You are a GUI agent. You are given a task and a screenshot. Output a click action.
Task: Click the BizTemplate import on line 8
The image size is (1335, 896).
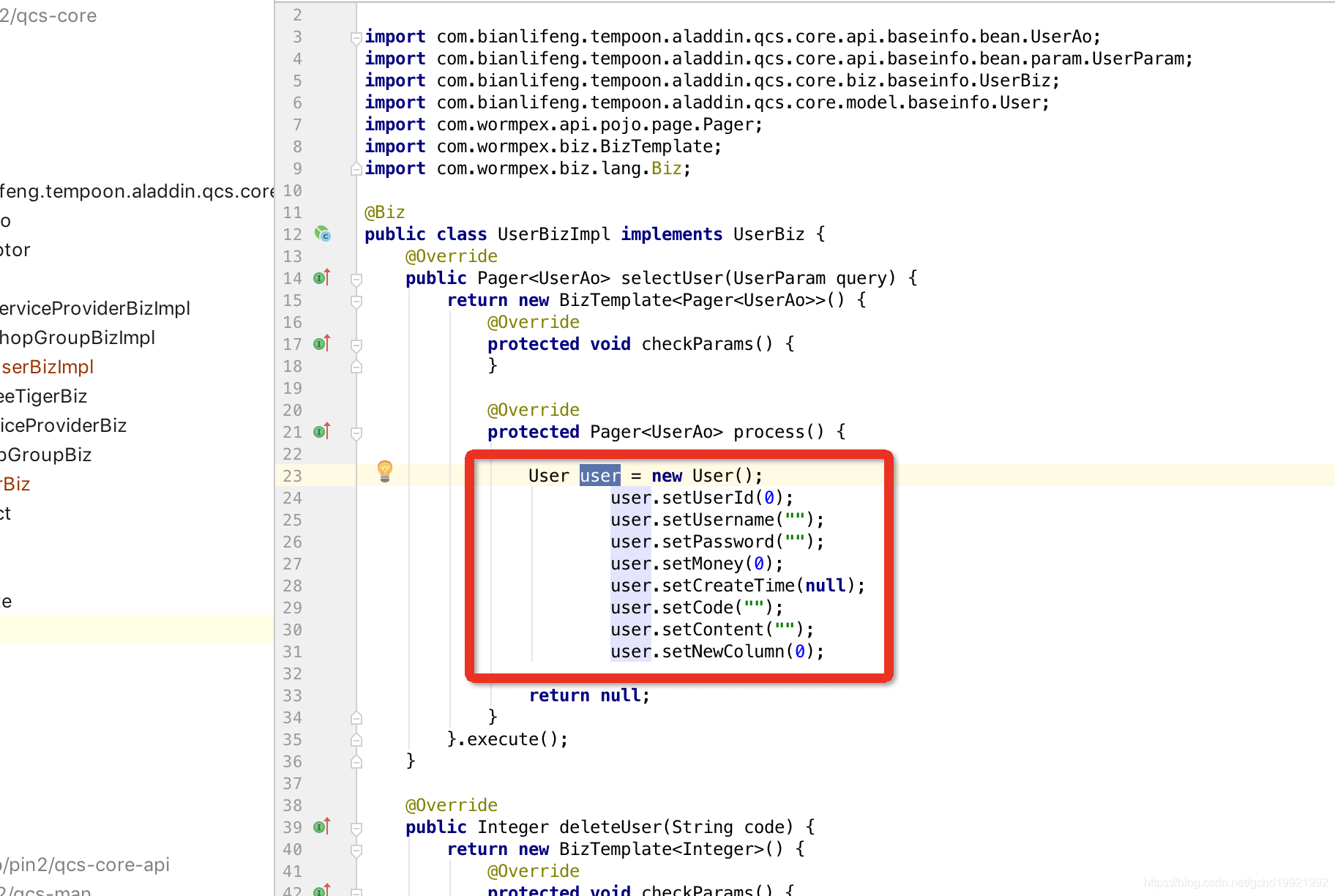pos(544,146)
